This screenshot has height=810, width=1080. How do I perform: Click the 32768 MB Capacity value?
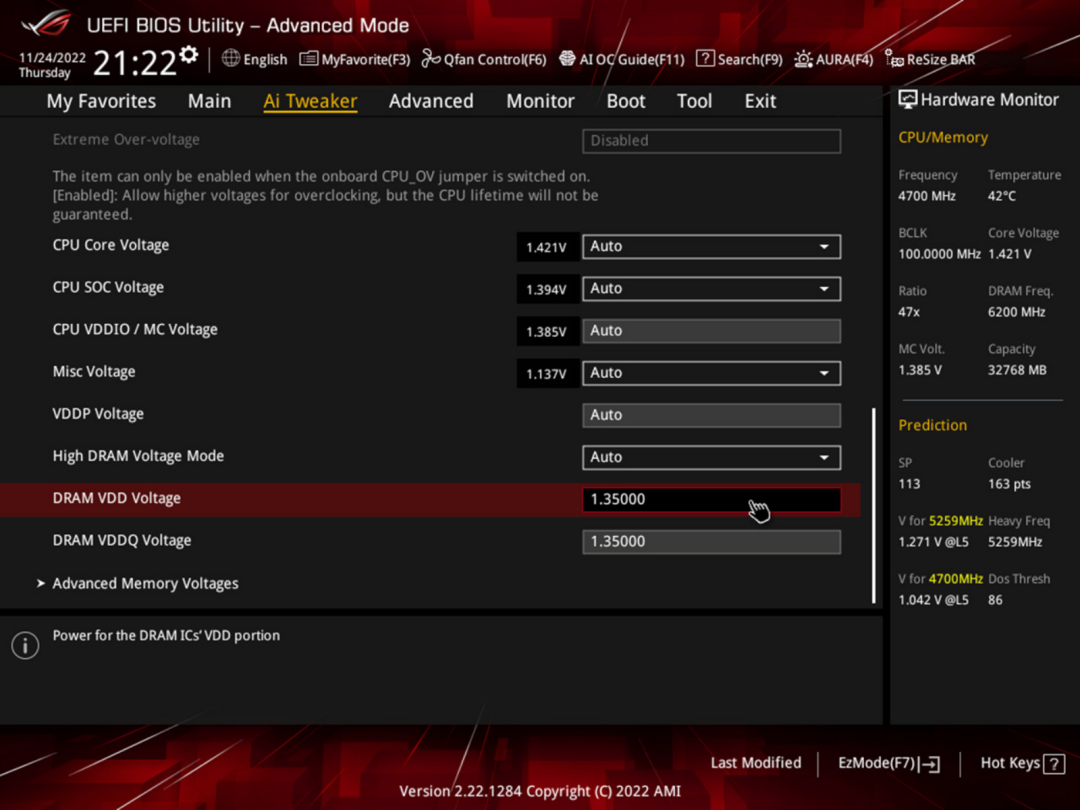tap(1017, 370)
